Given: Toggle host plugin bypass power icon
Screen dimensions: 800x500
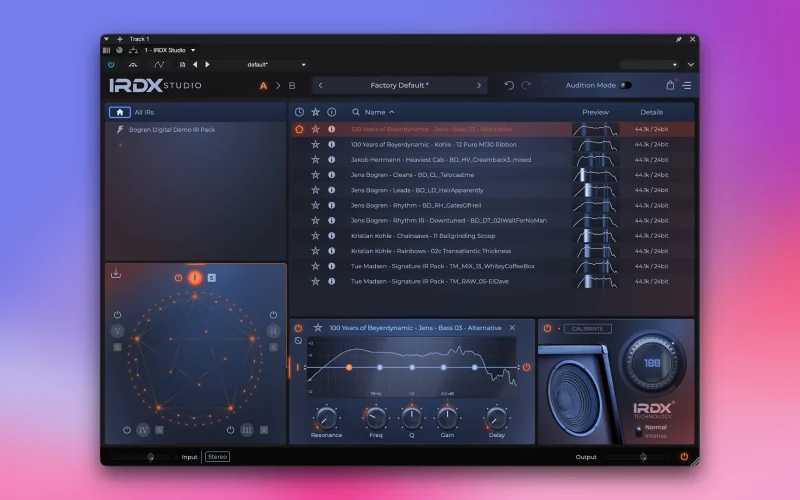Looking at the screenshot, I should coord(111,65).
